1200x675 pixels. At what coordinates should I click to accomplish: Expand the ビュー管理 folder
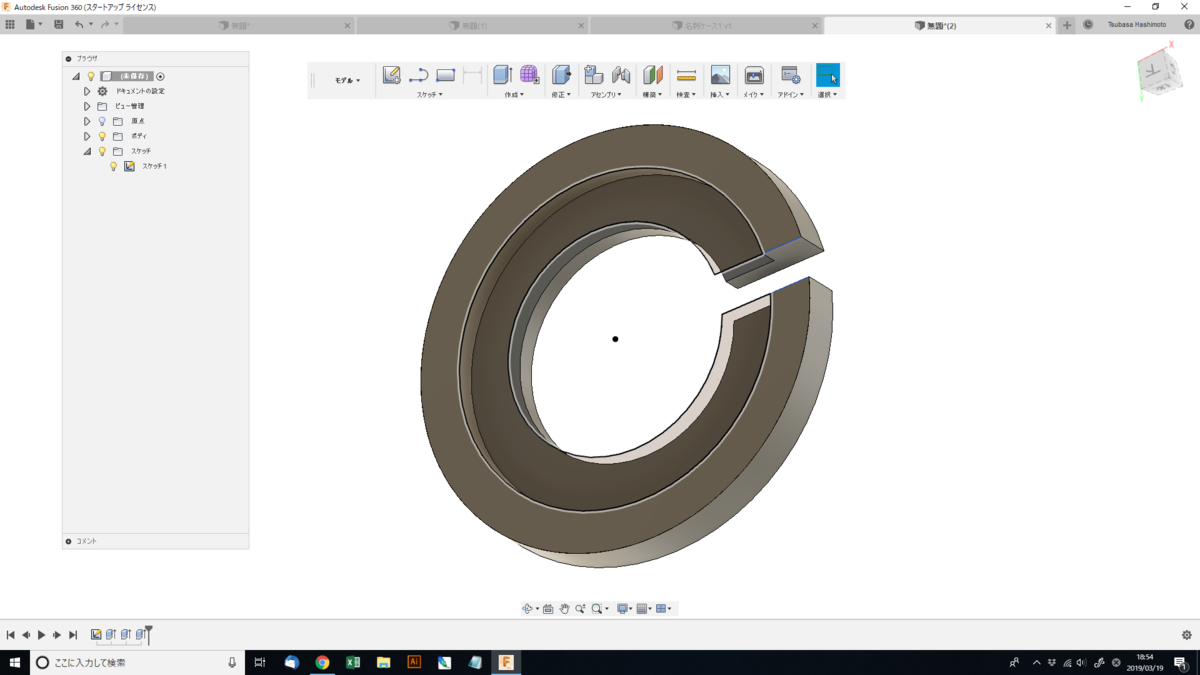(x=87, y=106)
